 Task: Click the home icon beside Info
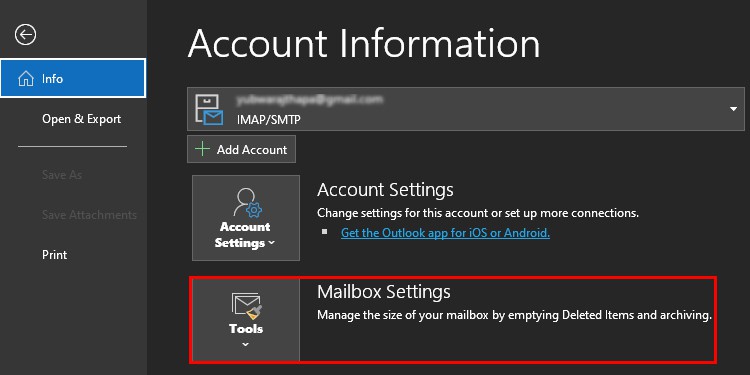[x=26, y=78]
